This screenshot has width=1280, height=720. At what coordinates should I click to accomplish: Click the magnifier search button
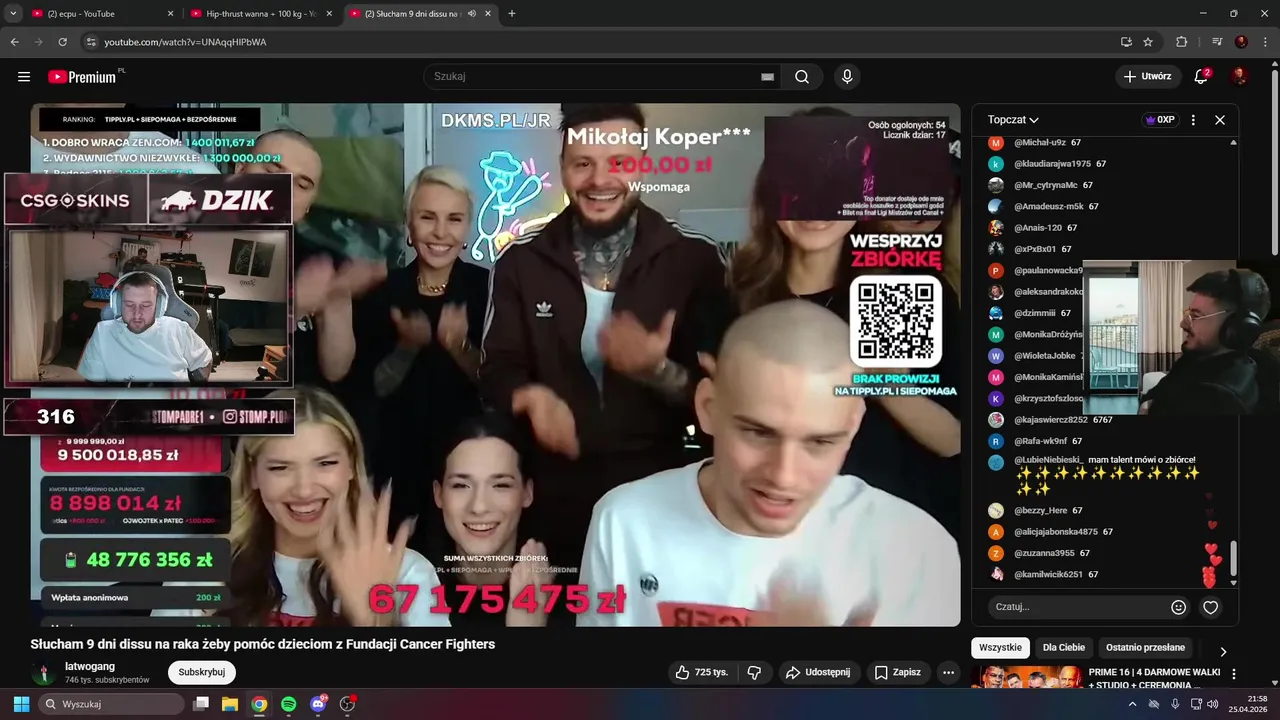click(x=802, y=77)
